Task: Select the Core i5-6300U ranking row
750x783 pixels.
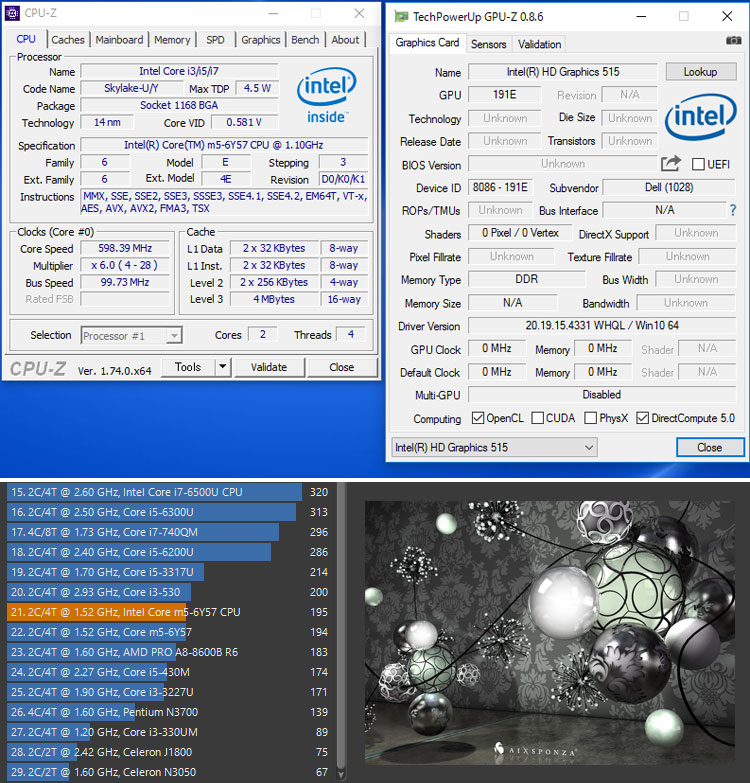Action: click(168, 512)
